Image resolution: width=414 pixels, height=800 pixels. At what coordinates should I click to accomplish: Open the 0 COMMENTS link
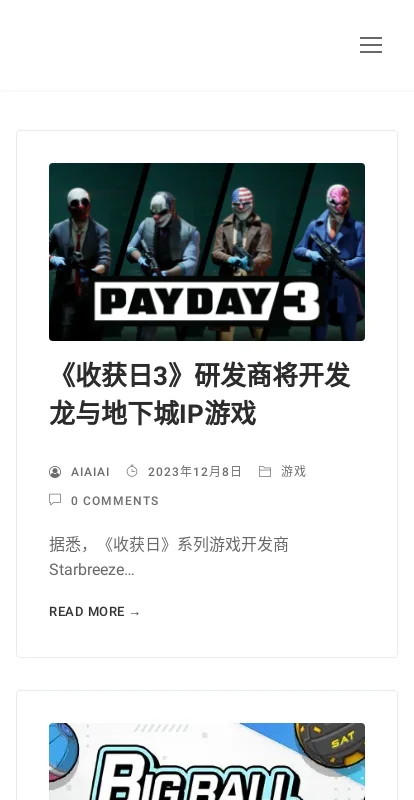115,501
